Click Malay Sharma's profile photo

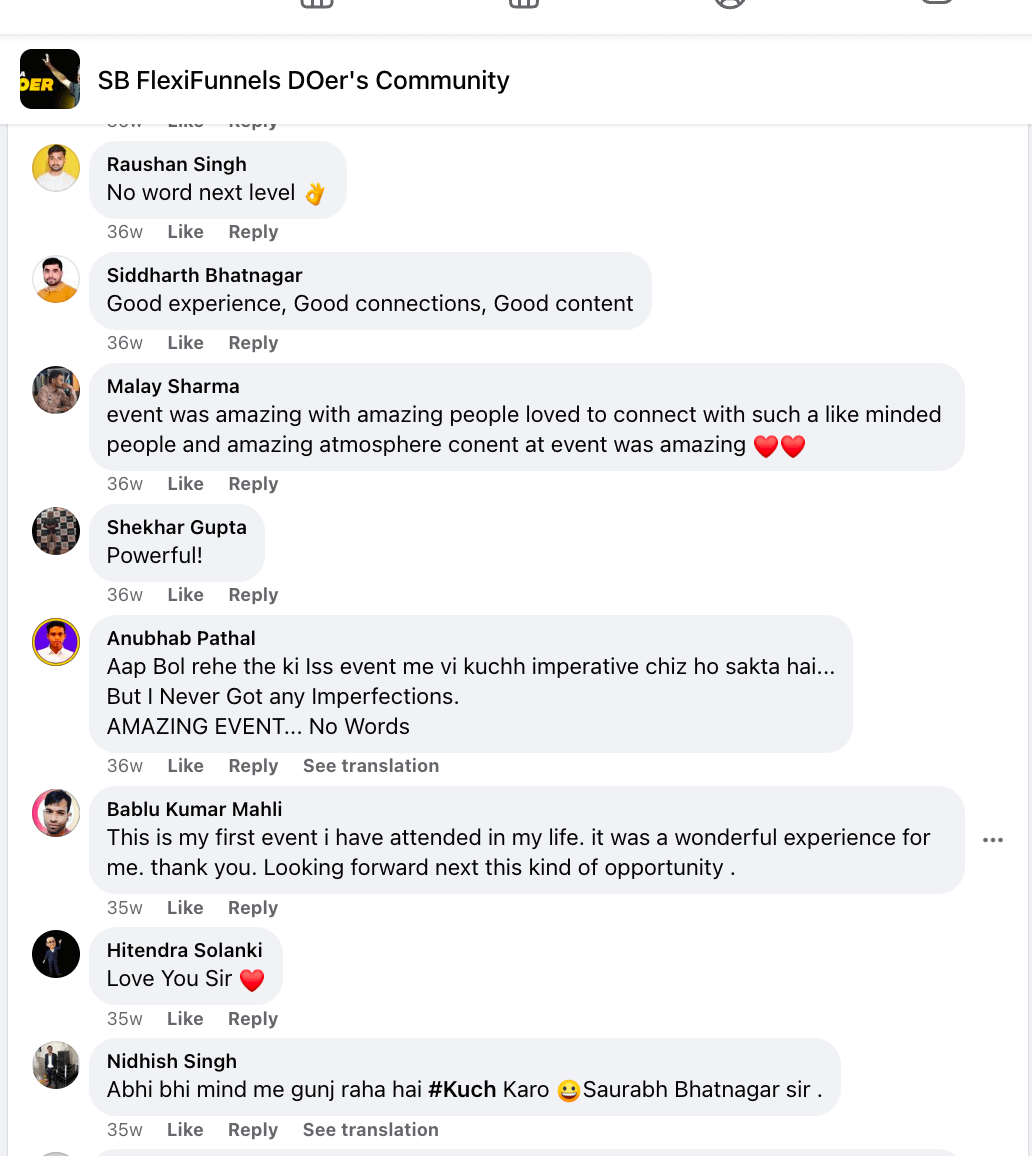(56, 390)
